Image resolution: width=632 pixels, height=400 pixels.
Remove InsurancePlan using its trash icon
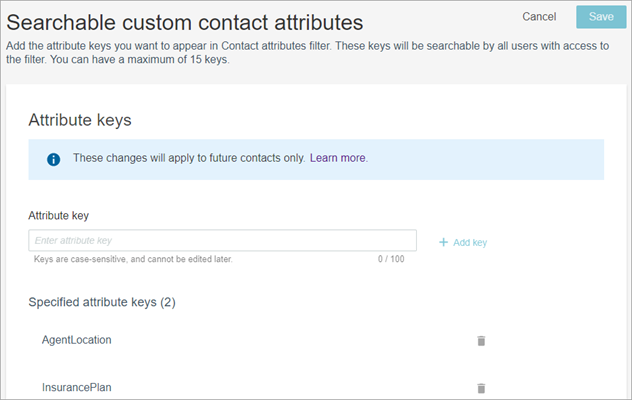pyautogui.click(x=481, y=388)
